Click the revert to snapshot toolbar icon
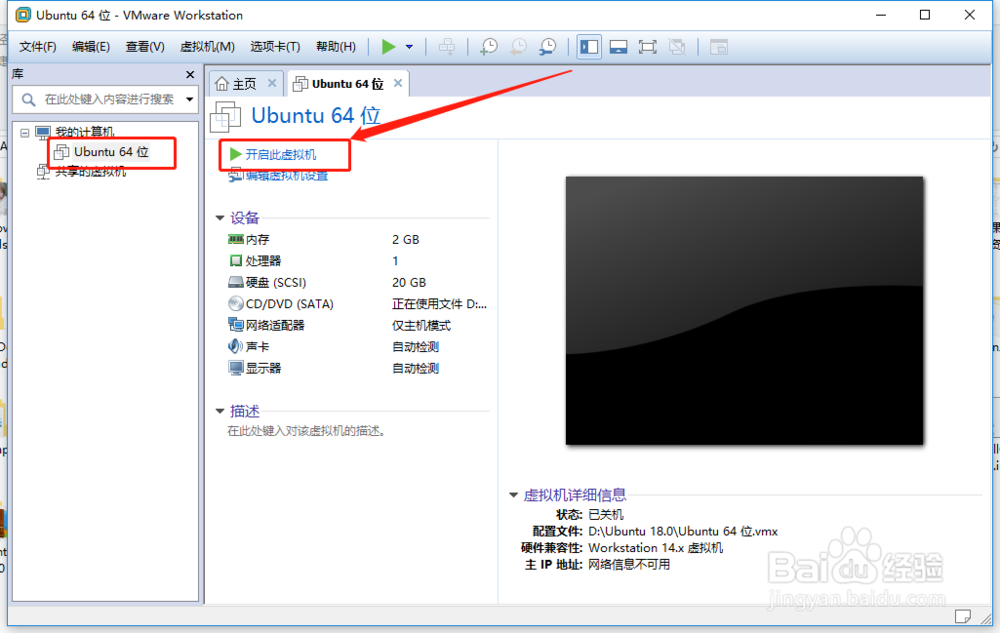This screenshot has width=1000, height=633. coord(518,47)
